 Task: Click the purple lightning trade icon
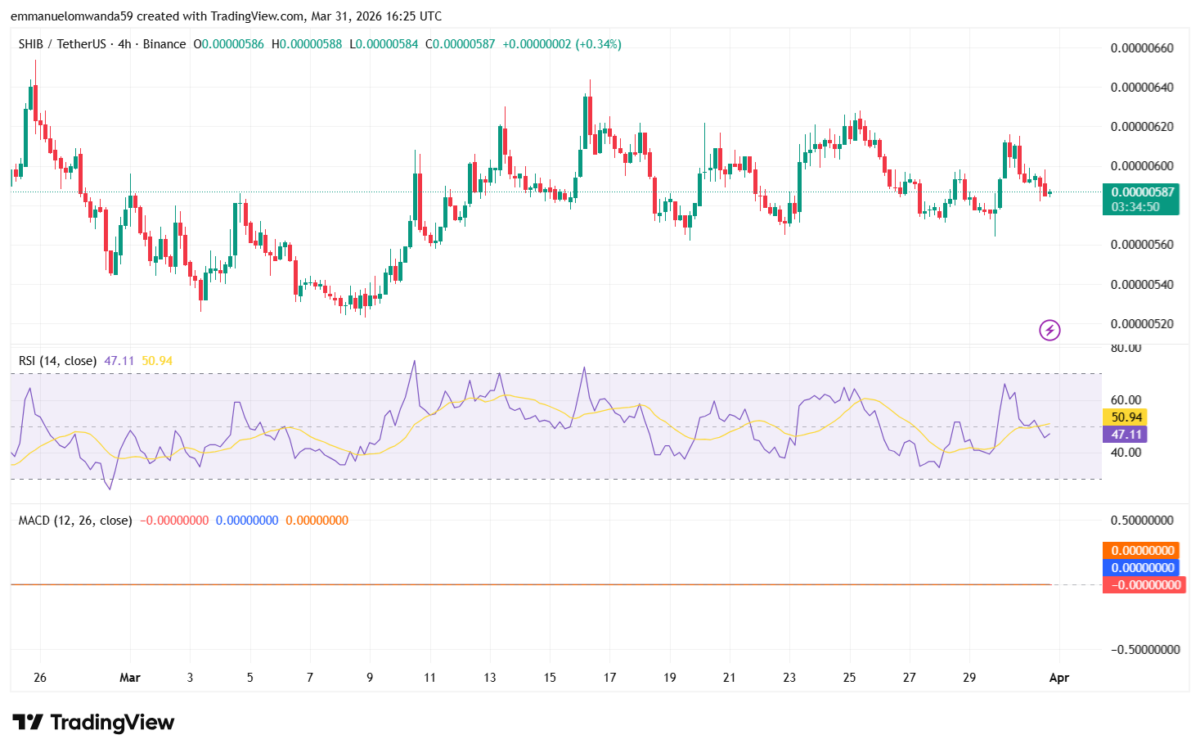1049,330
